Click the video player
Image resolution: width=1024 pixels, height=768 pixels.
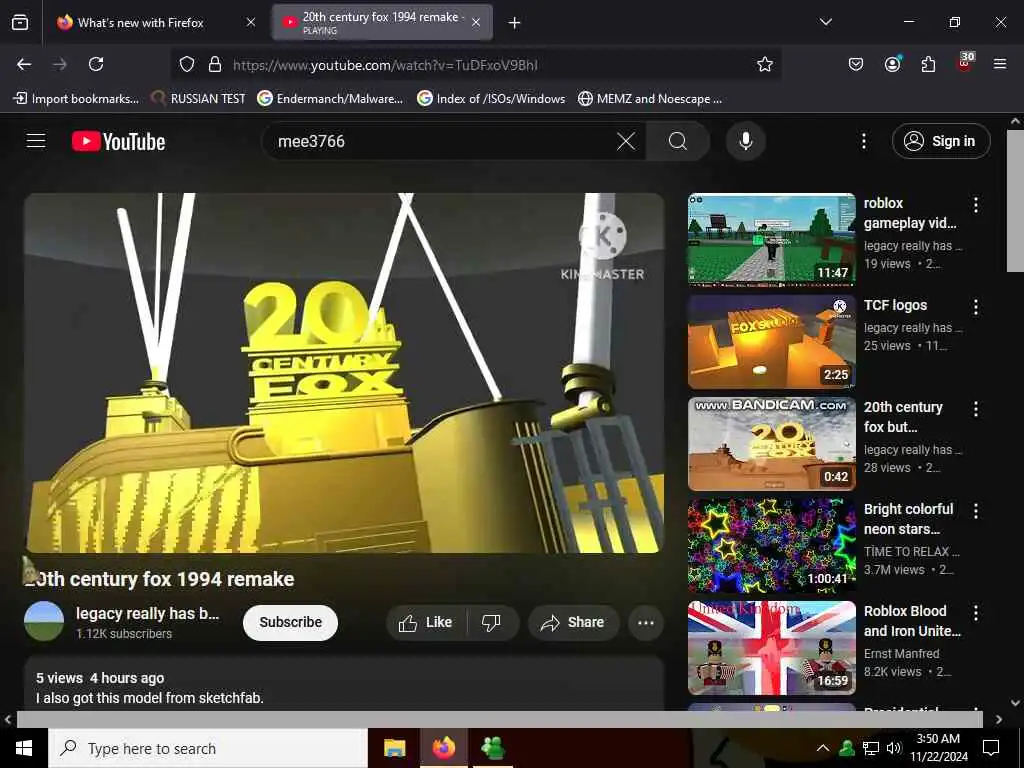click(x=344, y=373)
